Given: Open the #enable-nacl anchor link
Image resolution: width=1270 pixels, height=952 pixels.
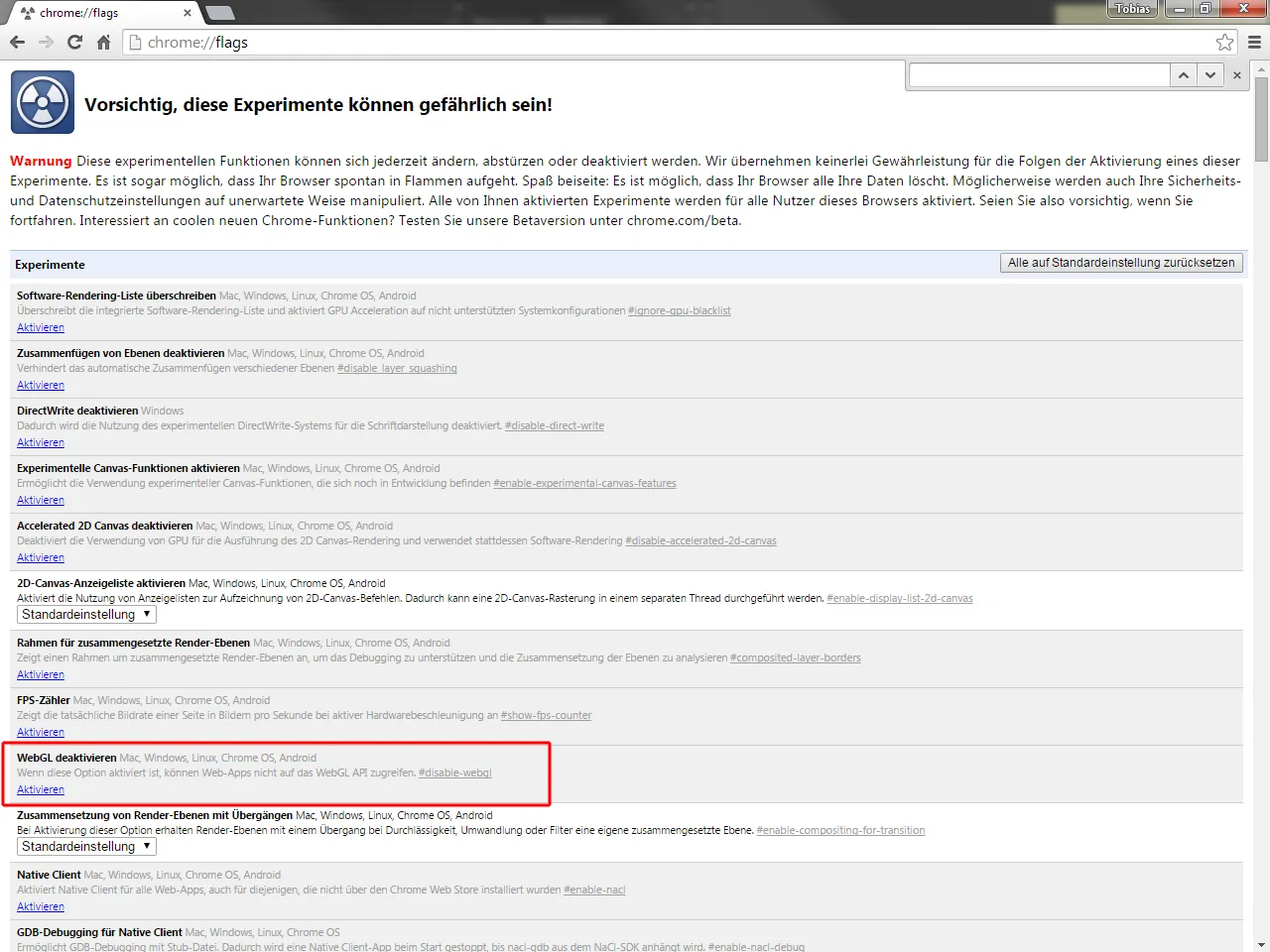Looking at the screenshot, I should tap(594, 891).
